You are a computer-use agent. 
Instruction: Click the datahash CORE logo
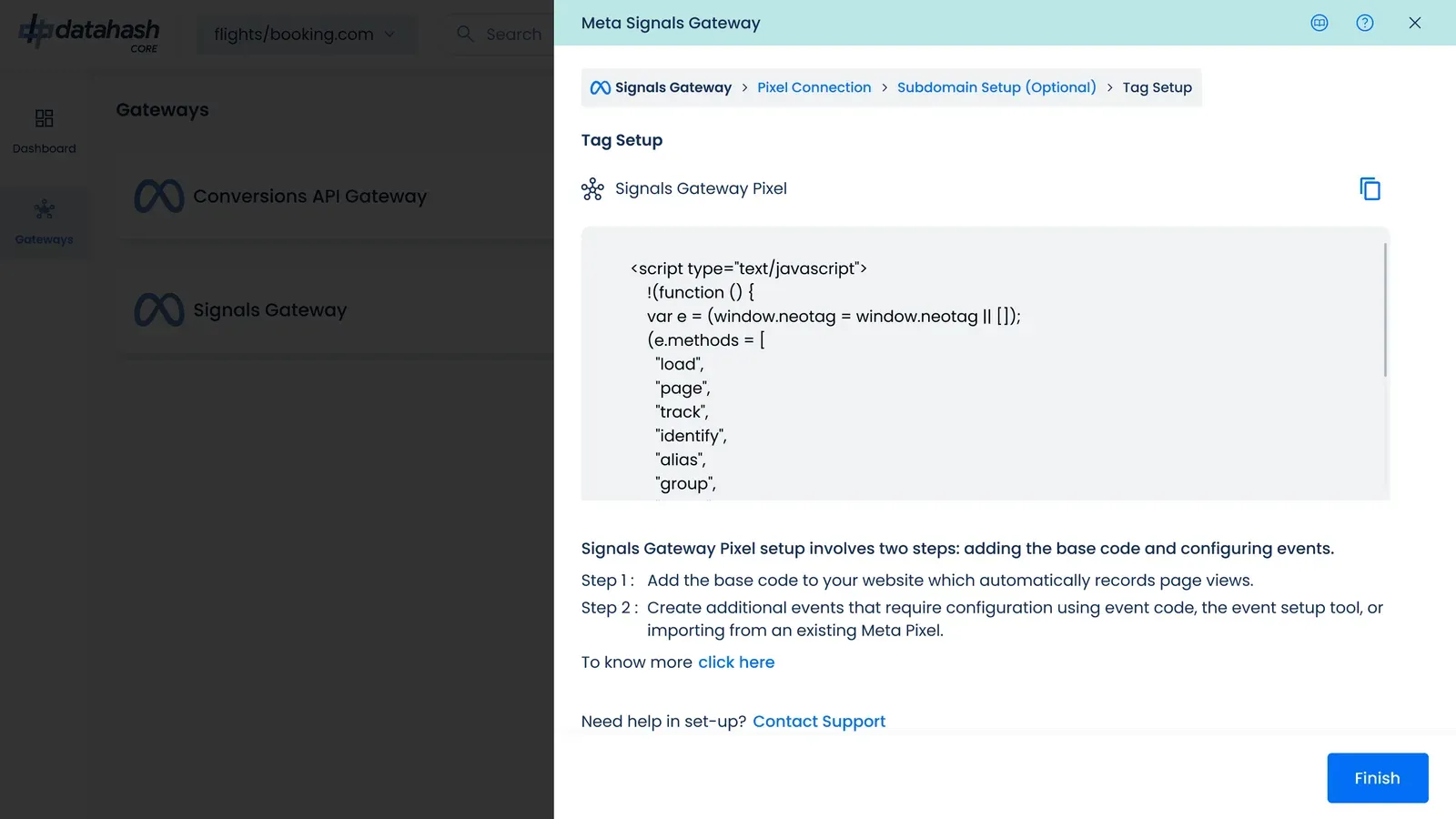coord(89,33)
